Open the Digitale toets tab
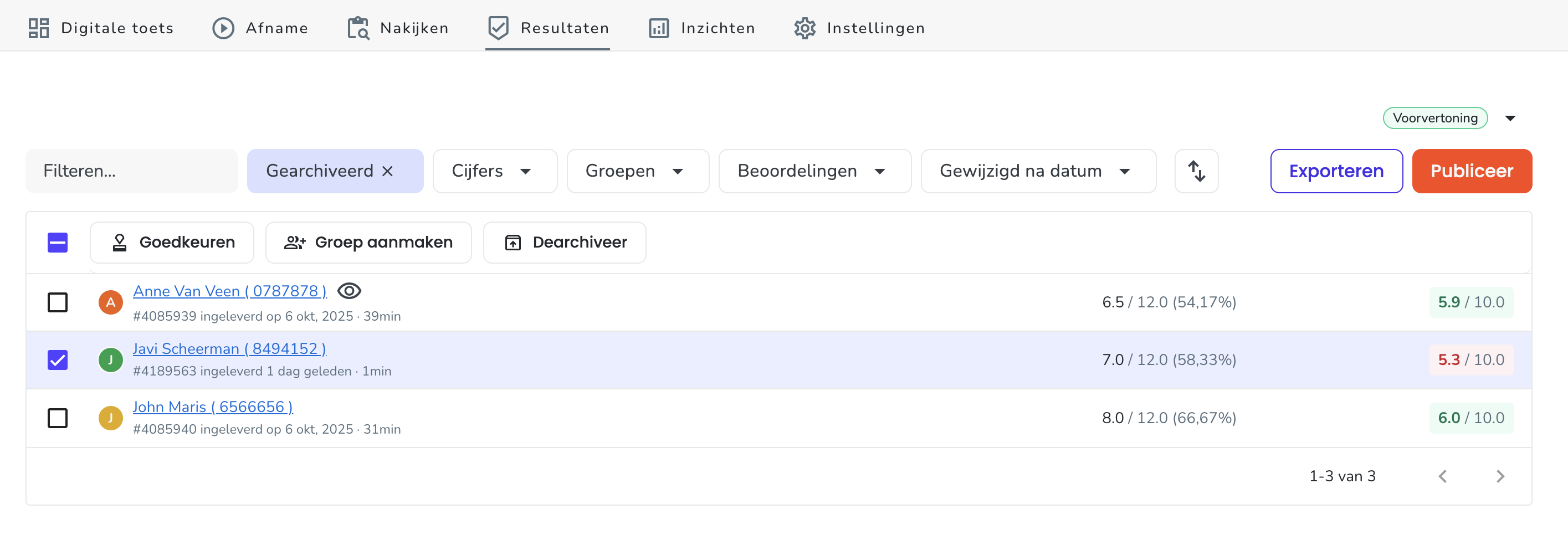 [101, 28]
